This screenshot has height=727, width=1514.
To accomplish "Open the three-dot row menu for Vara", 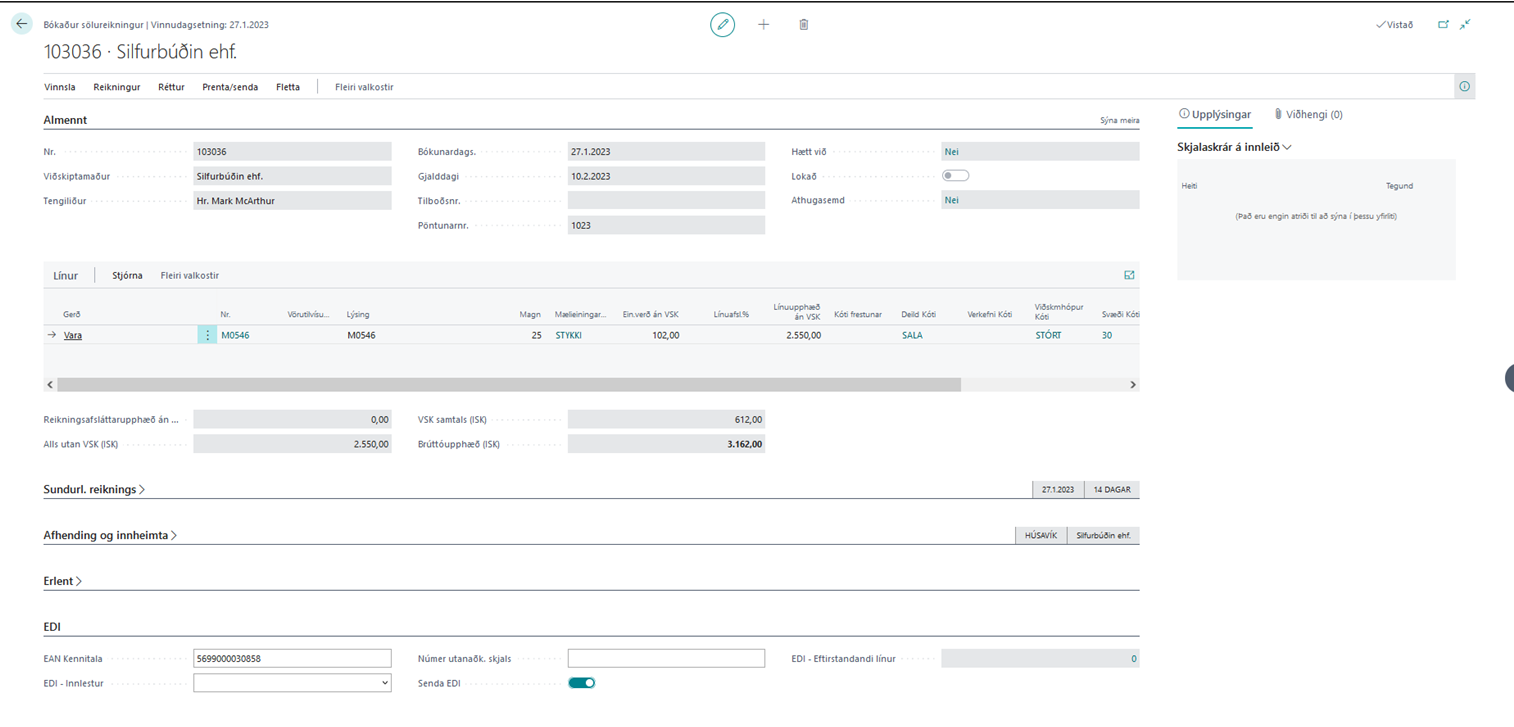I will pos(207,335).
